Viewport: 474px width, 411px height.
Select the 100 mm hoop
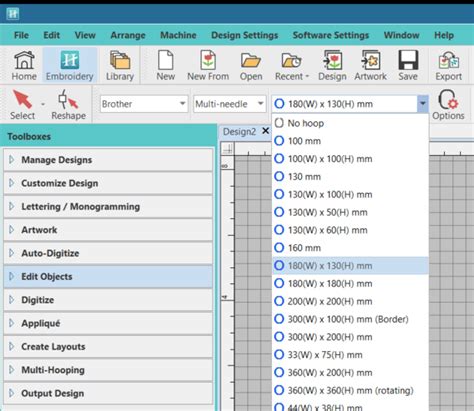(350, 141)
